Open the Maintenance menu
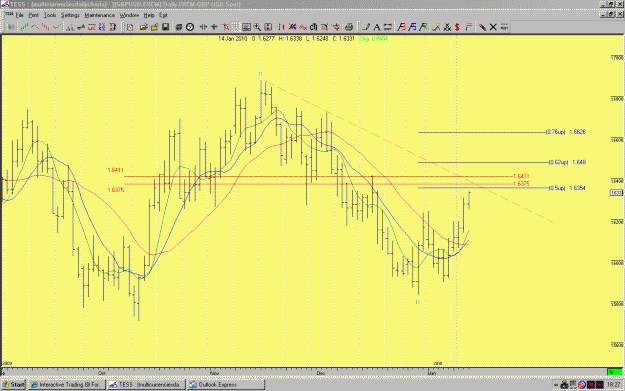The width and height of the screenshot is (625, 391). 100,15
